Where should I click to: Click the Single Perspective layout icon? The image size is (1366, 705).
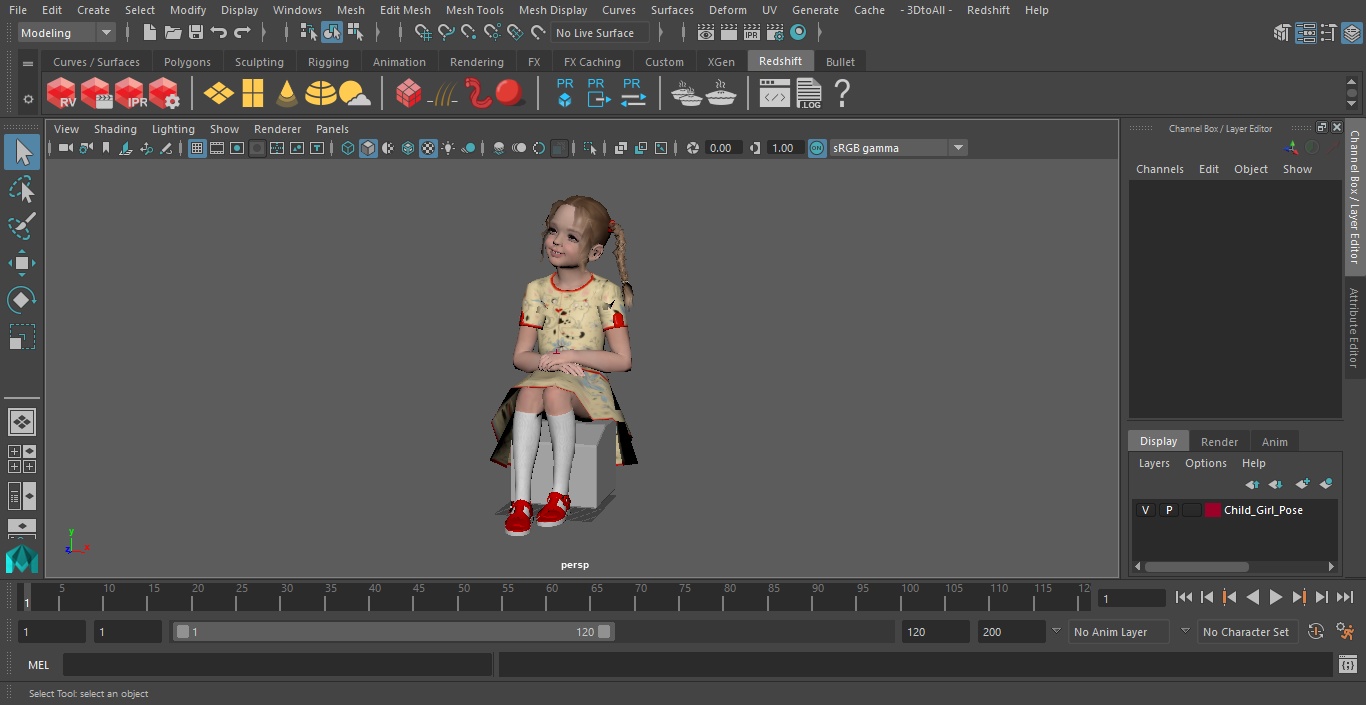pyautogui.click(x=21, y=422)
